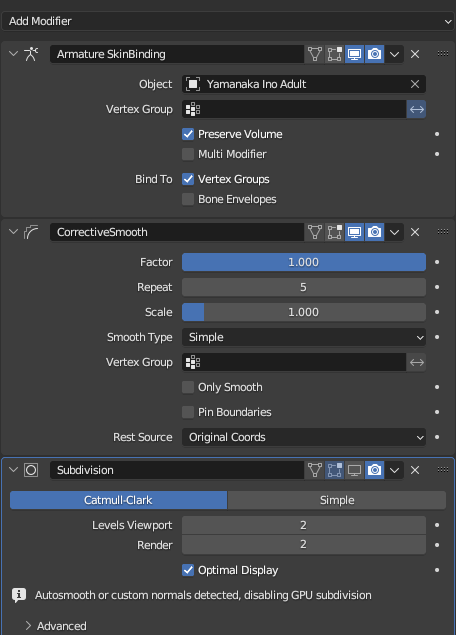
Task: Check the Pin Boundaries option
Action: (x=188, y=412)
